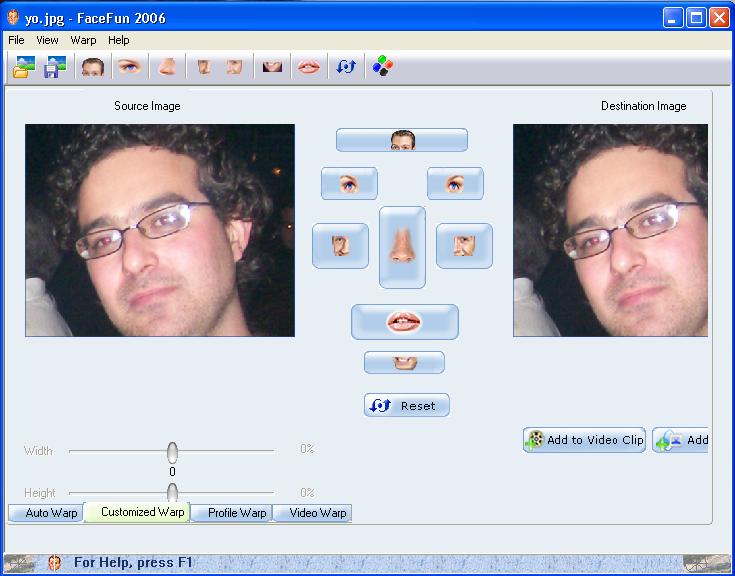This screenshot has width=735, height=576.
Task: Choose the chin button in center panel
Action: point(404,362)
